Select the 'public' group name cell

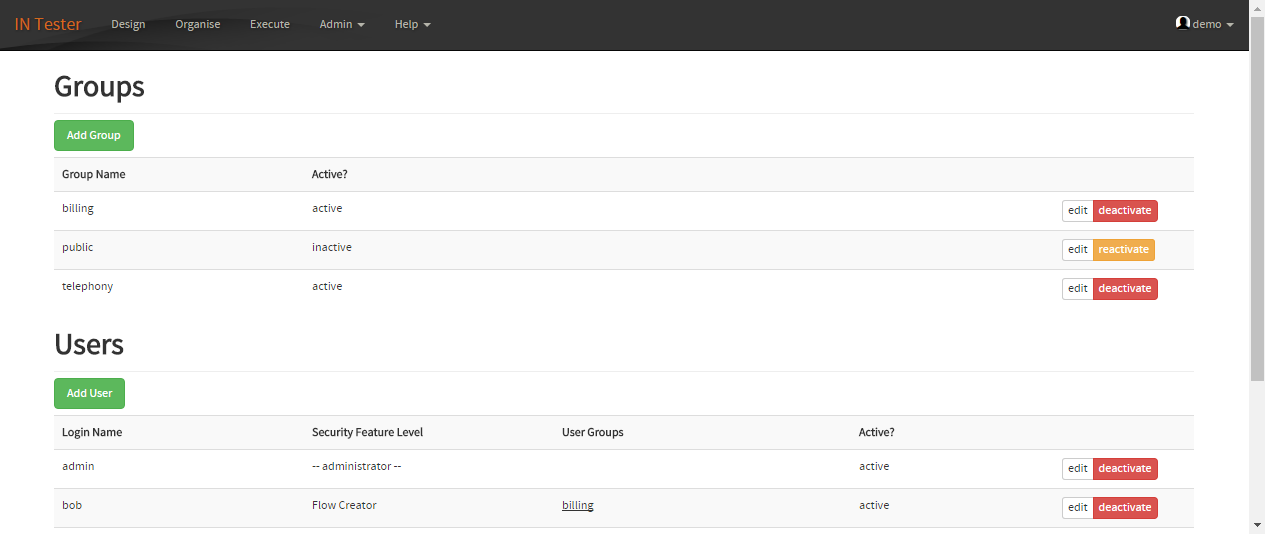[77, 247]
